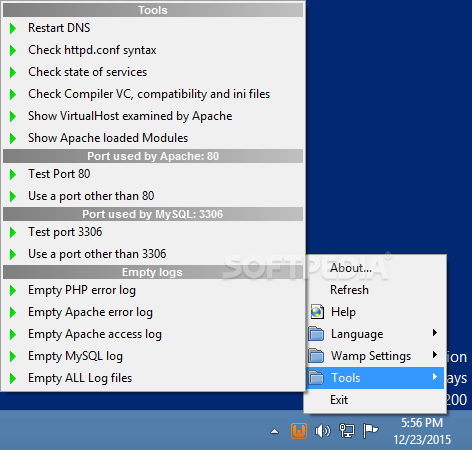Select Empty ALL Log files
The width and height of the screenshot is (472, 450).
click(x=153, y=378)
